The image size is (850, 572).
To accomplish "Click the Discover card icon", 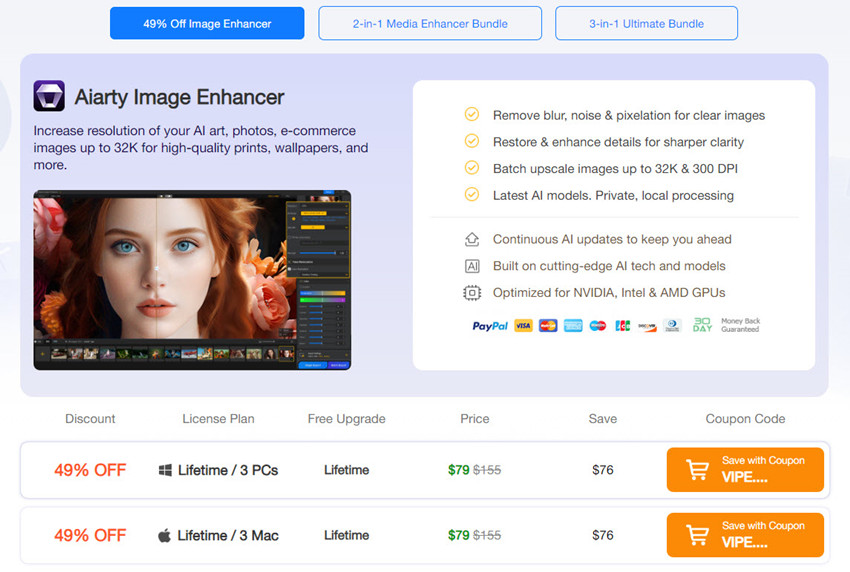I will [647, 325].
